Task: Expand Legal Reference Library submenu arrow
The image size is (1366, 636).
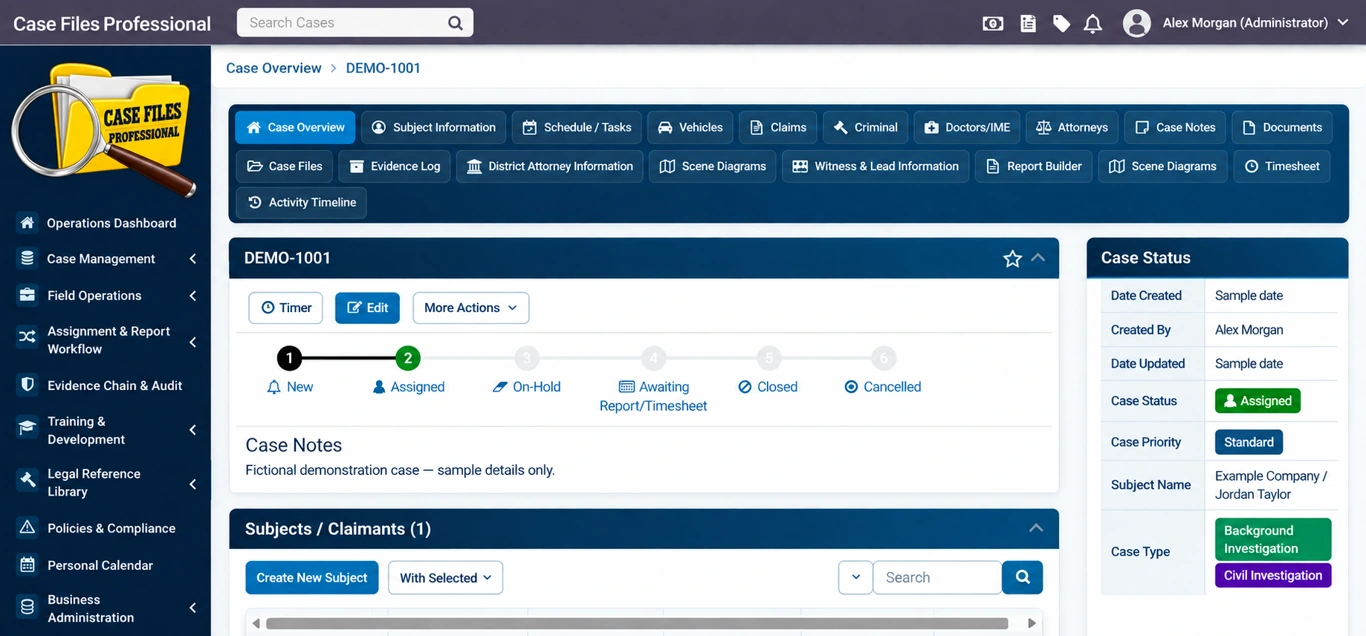Action: (192, 484)
